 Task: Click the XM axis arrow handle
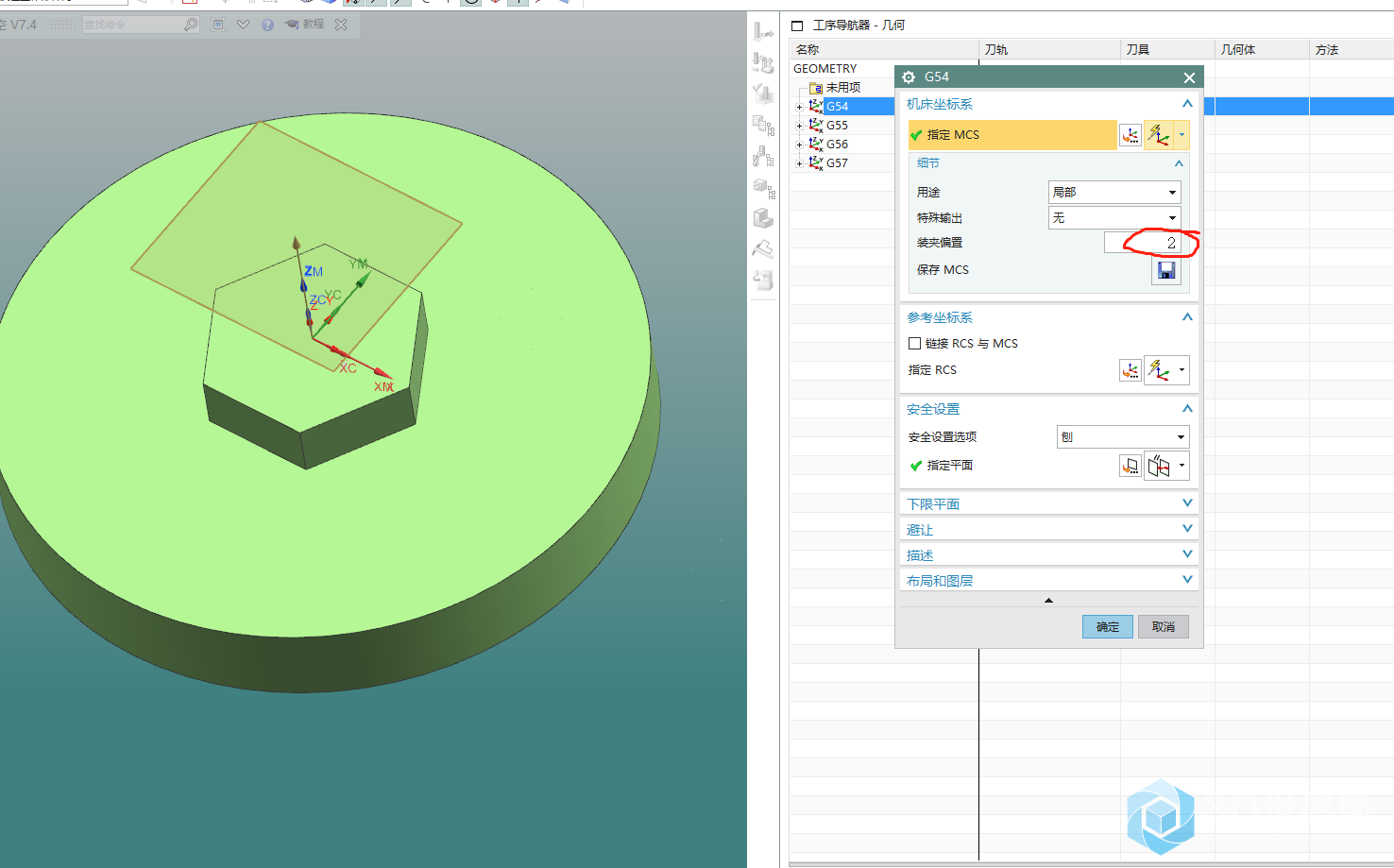tap(382, 373)
